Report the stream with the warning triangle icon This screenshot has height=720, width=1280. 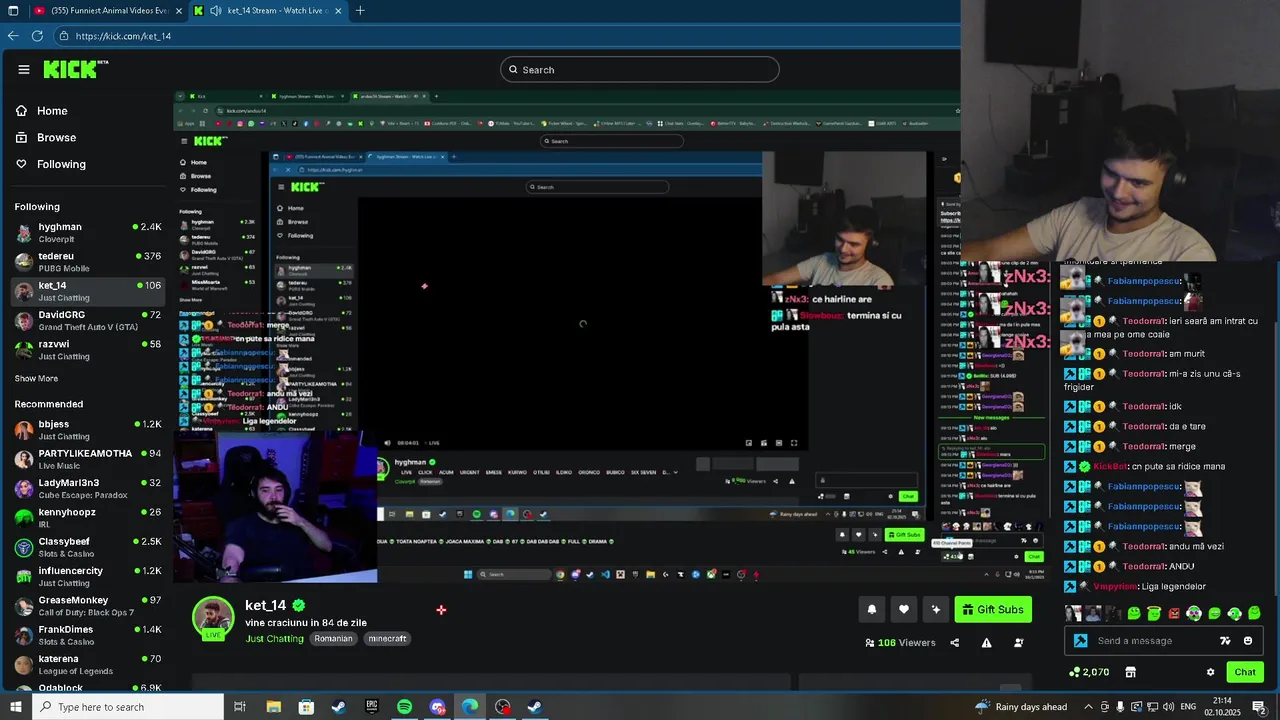tap(986, 643)
